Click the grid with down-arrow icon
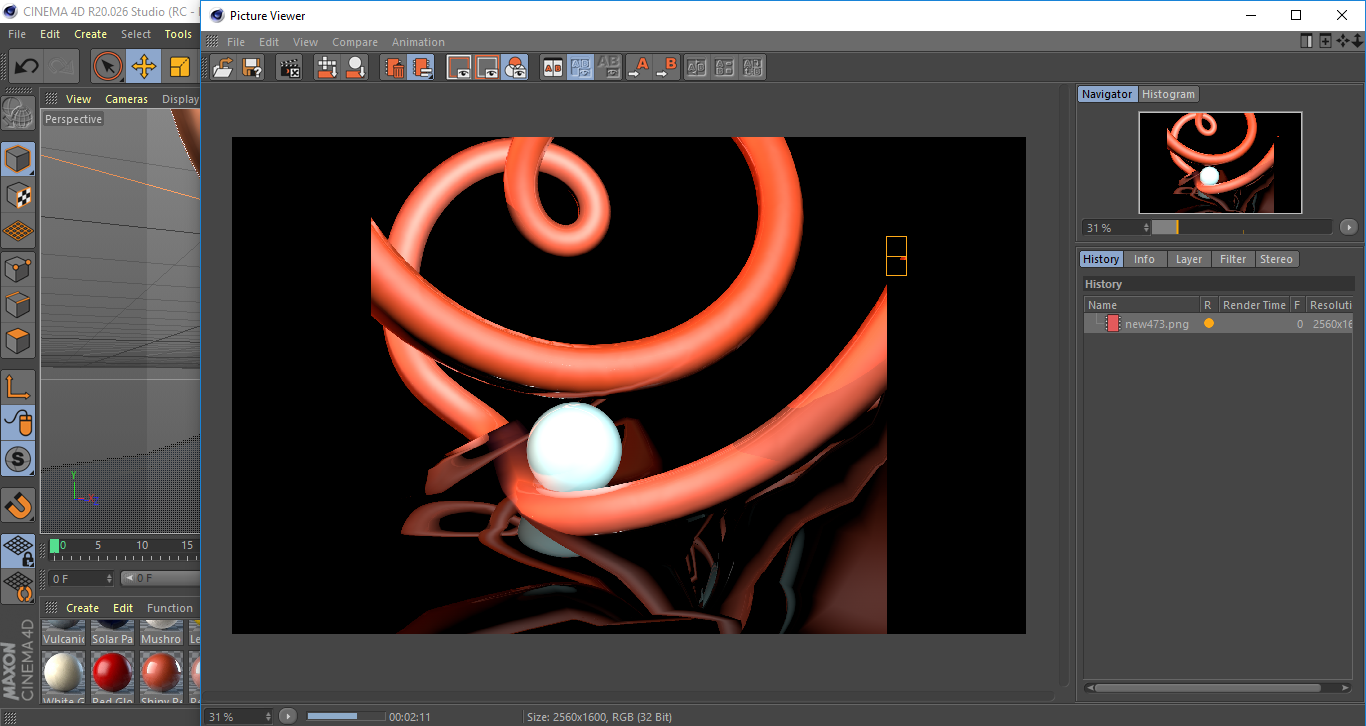The height and width of the screenshot is (726, 1366). click(327, 68)
